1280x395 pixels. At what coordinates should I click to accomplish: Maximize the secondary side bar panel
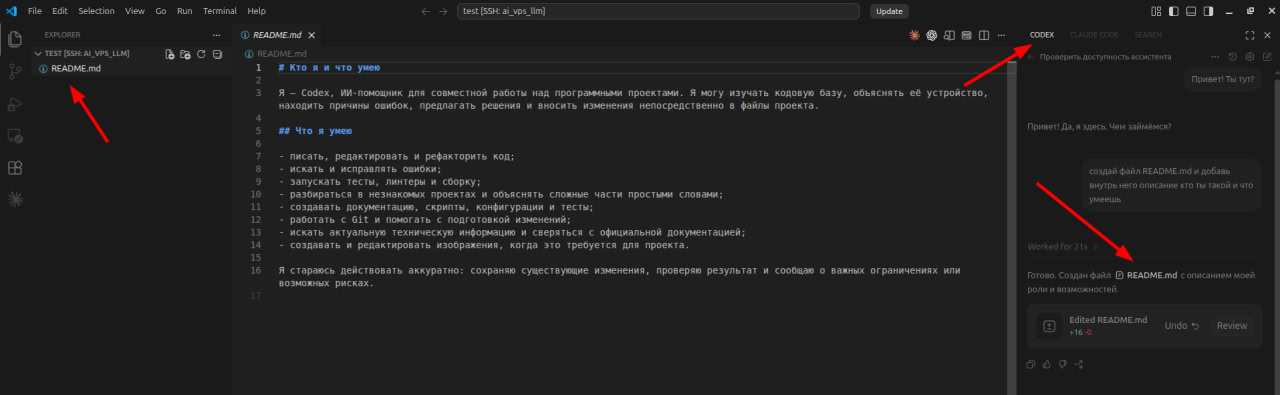pos(1249,35)
